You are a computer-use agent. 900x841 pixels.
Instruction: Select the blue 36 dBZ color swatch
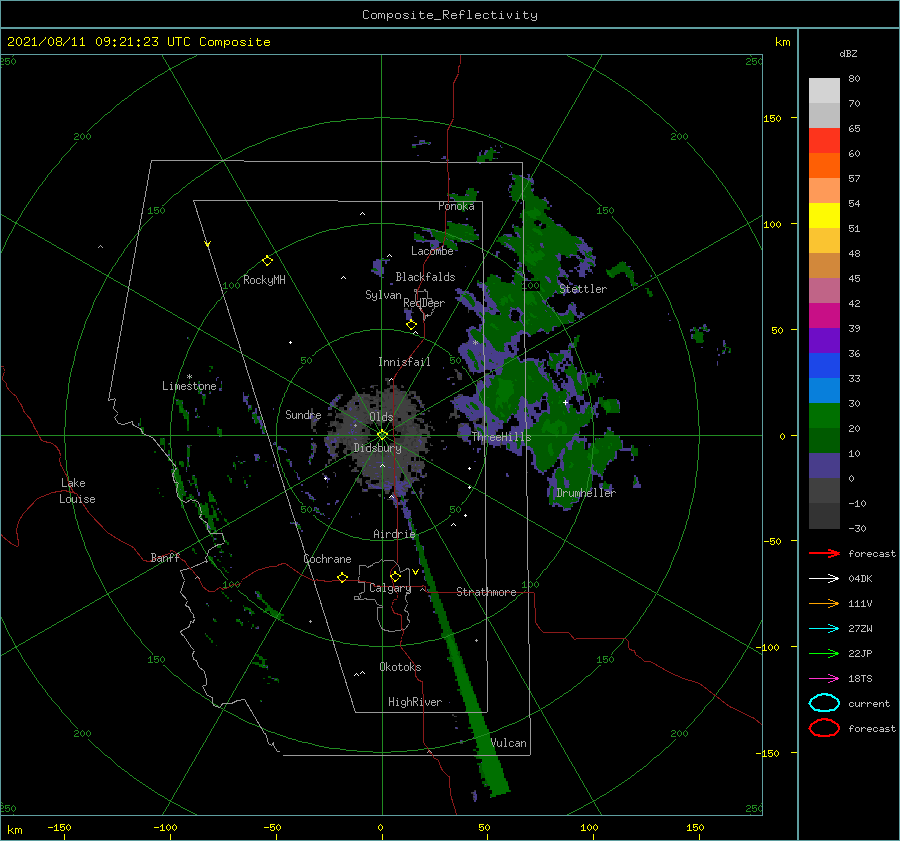tap(824, 365)
